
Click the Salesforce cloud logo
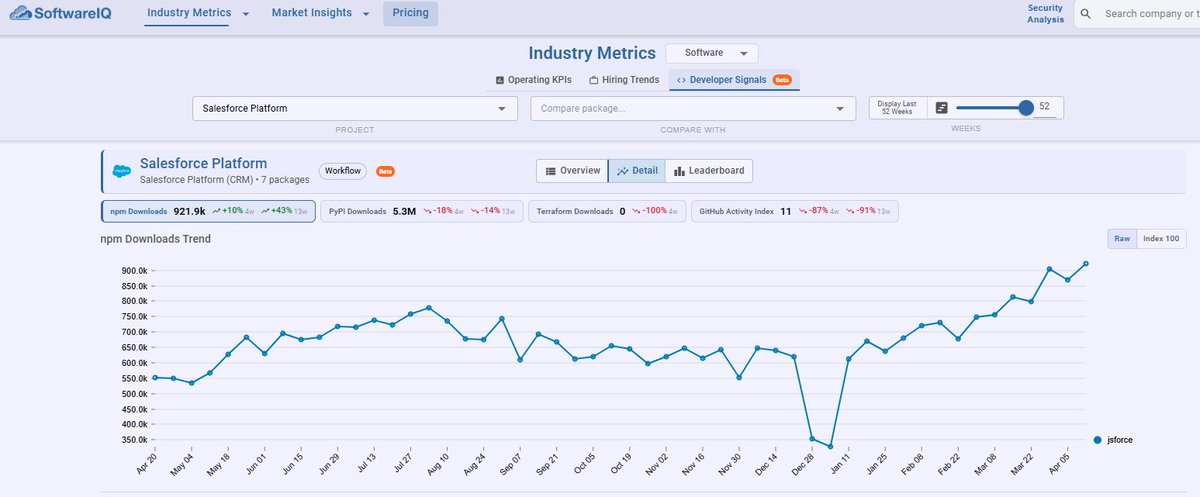pyautogui.click(x=122, y=171)
